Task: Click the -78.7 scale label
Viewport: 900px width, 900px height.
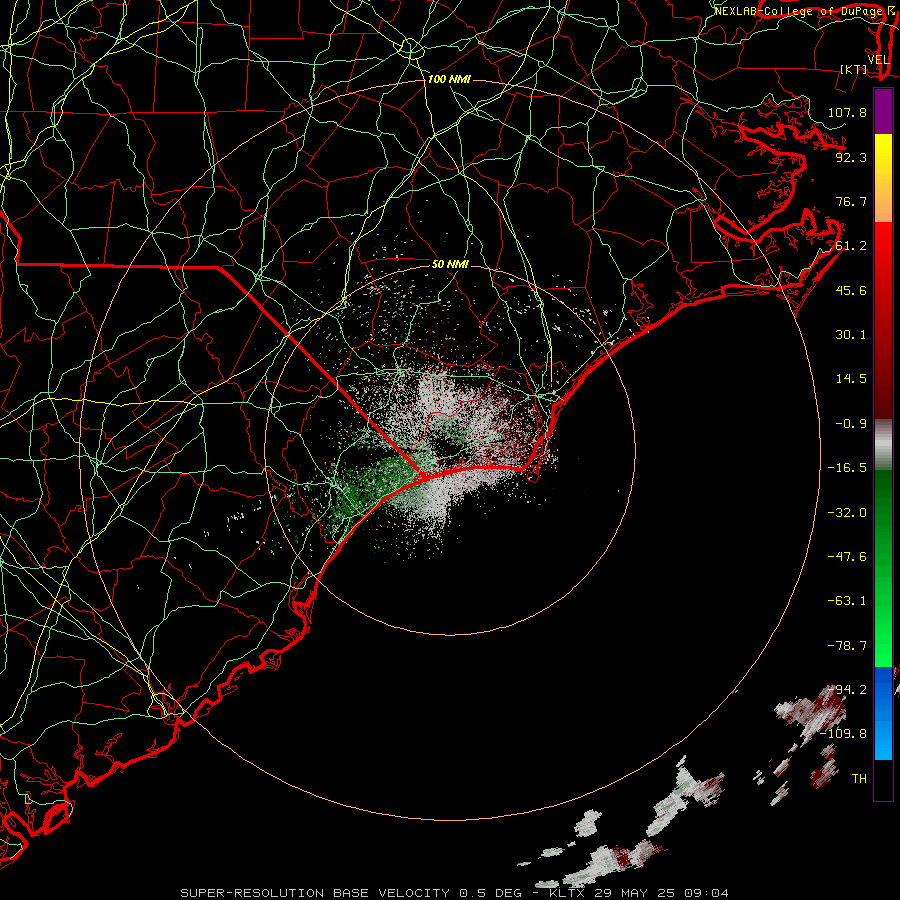Action: tap(847, 646)
